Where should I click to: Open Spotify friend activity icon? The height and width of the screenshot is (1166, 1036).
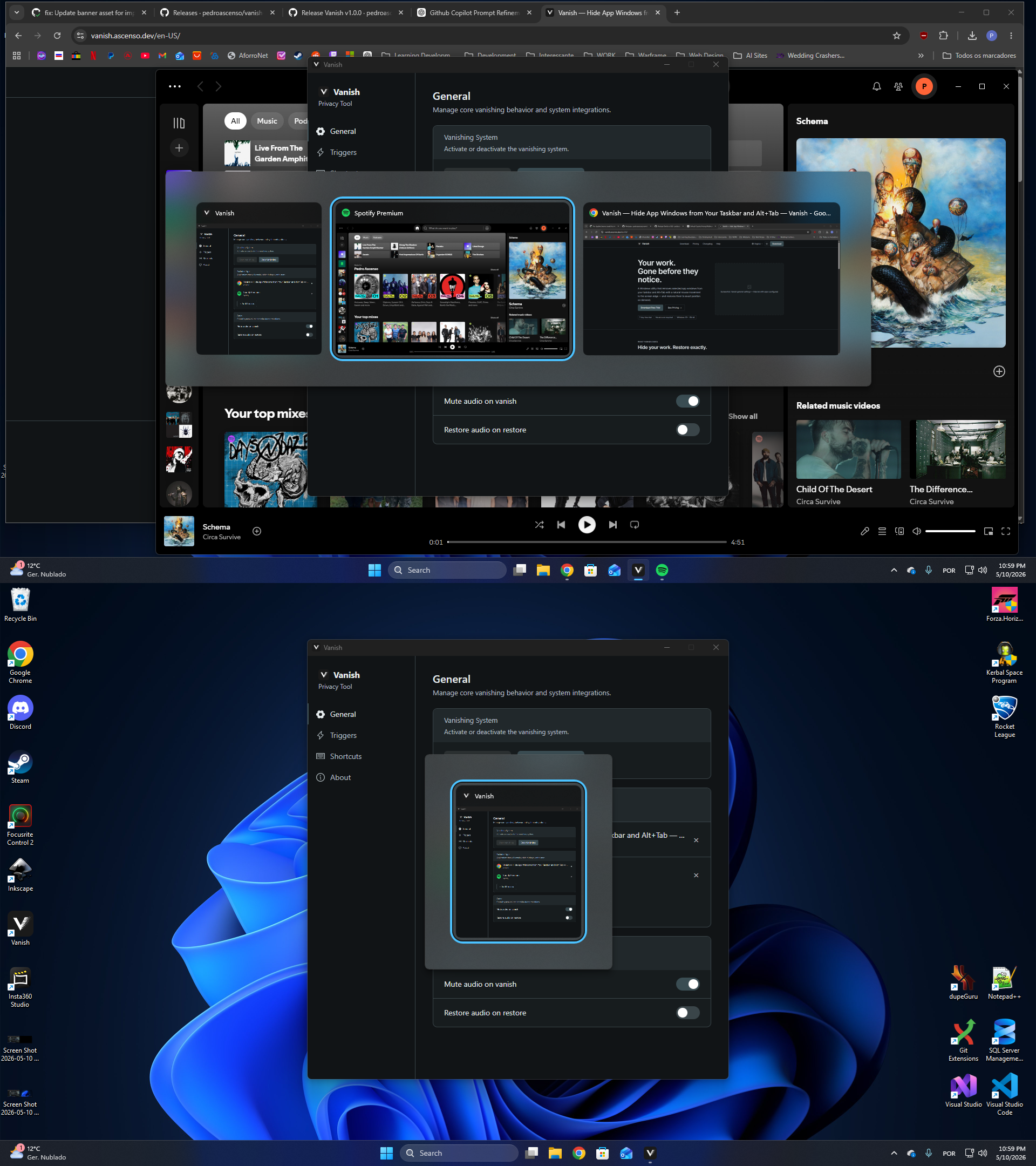[898, 87]
